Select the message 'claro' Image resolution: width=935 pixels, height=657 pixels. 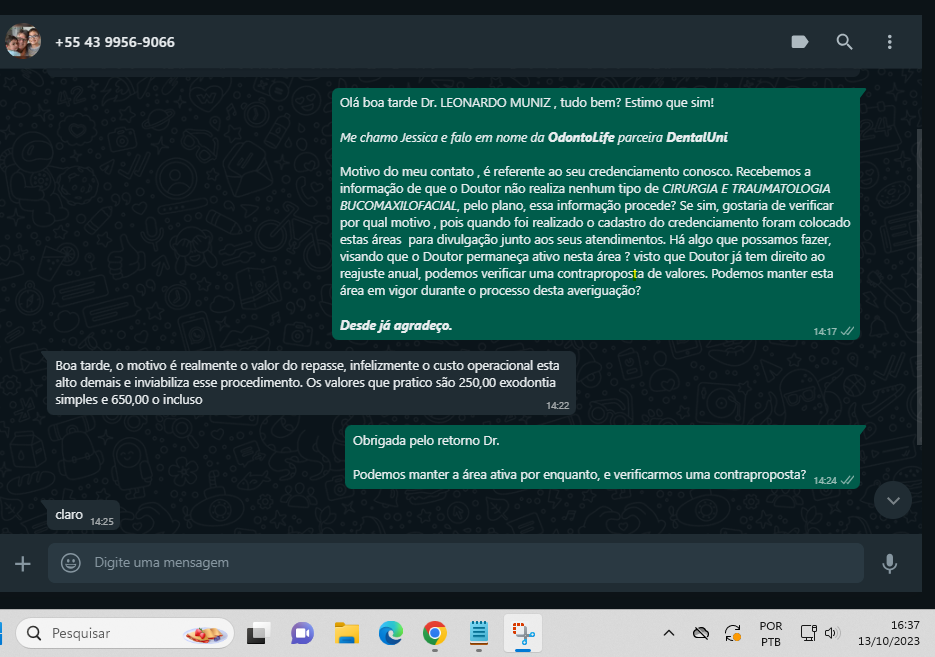click(83, 515)
